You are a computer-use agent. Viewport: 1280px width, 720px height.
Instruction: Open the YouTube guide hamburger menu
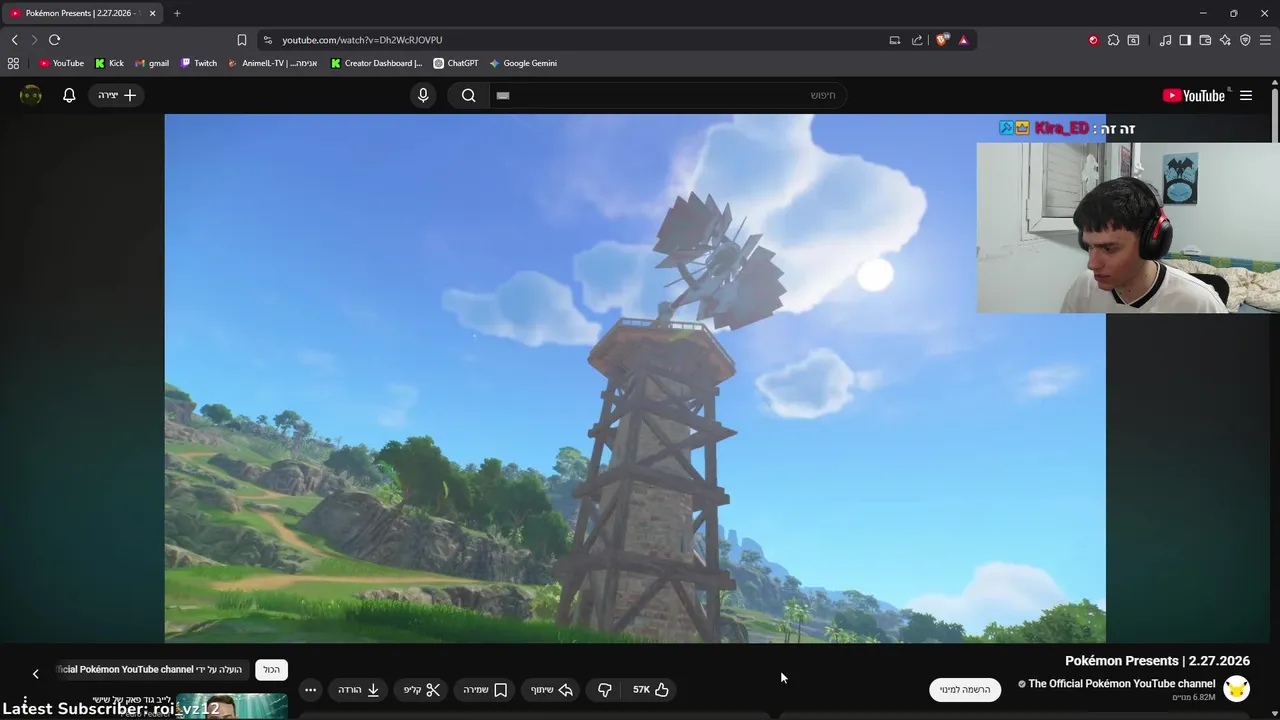pyautogui.click(x=1246, y=95)
